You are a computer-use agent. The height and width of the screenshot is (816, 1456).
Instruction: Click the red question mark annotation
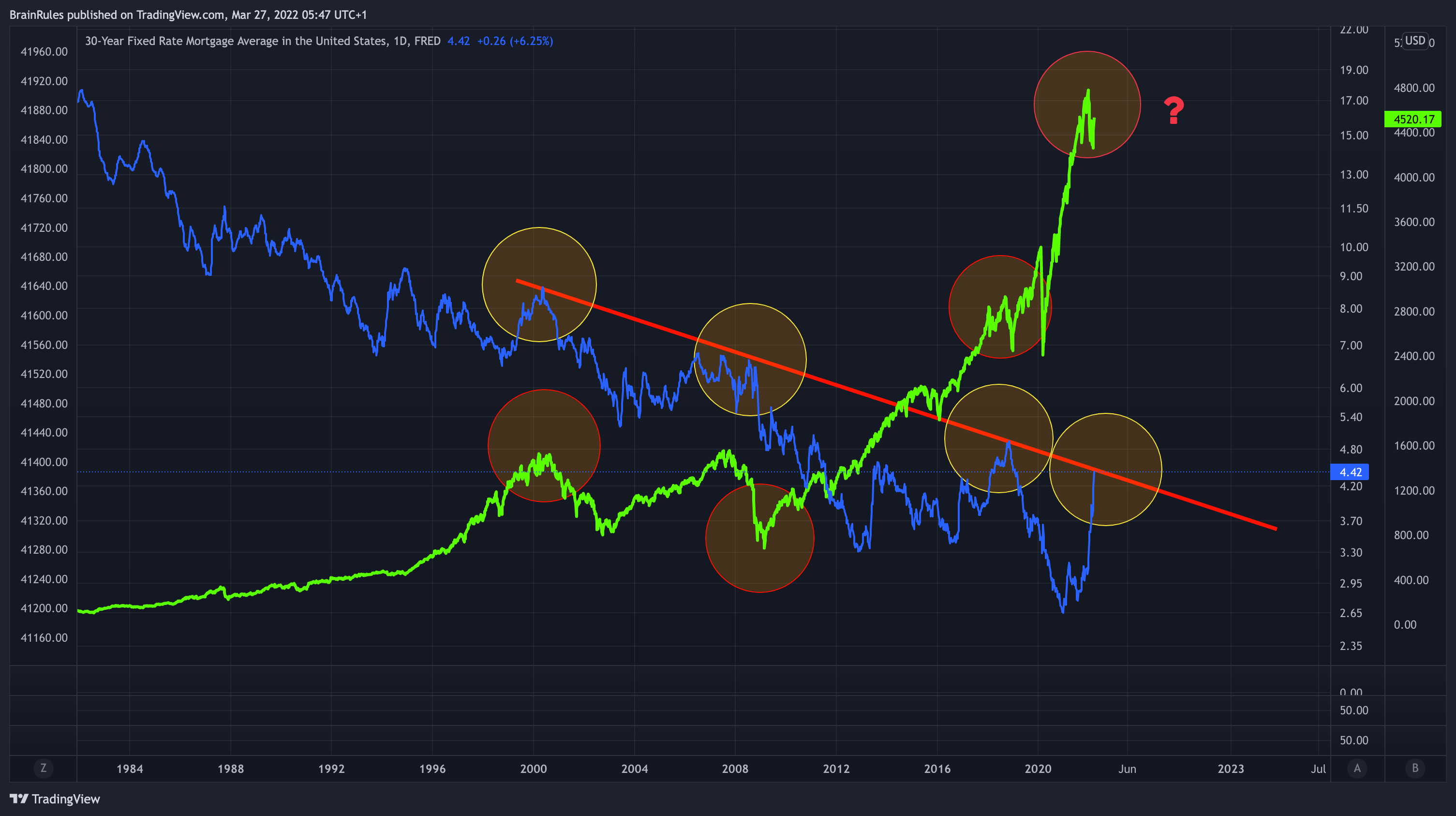[x=1174, y=111]
